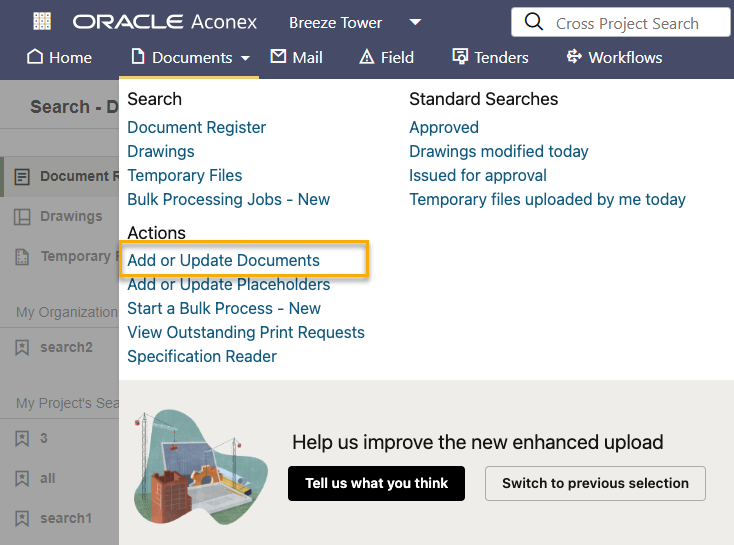Click the Drawings sidebar icon
This screenshot has width=734, height=545.
tap(22, 217)
